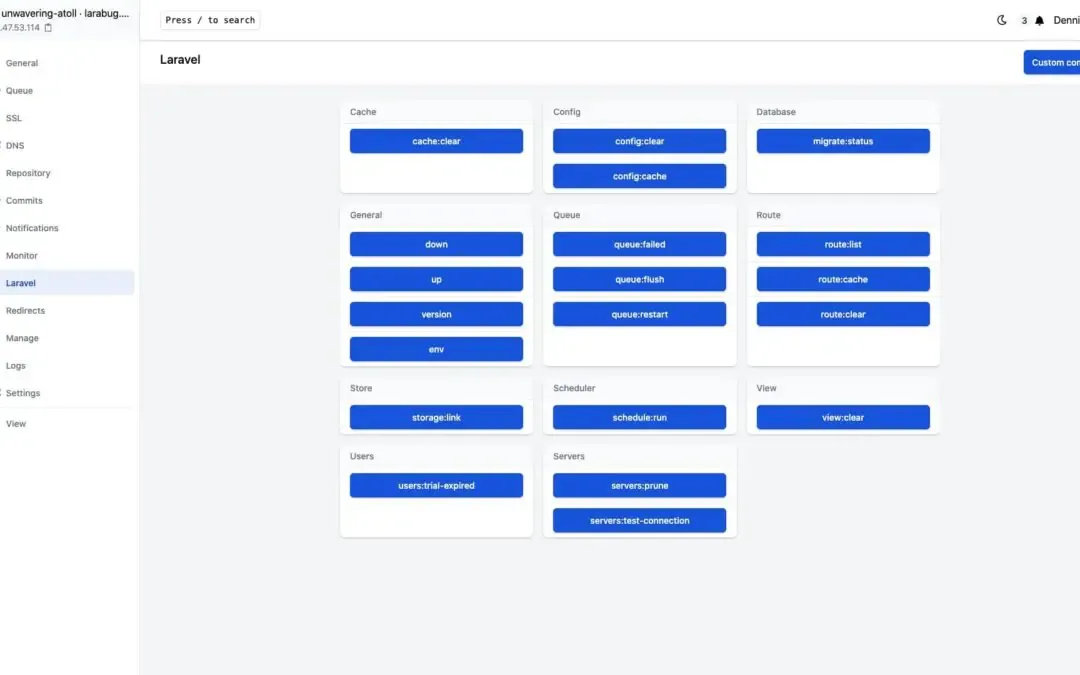Open the SSL section in the sidebar
This screenshot has width=1080, height=675.
pos(14,118)
